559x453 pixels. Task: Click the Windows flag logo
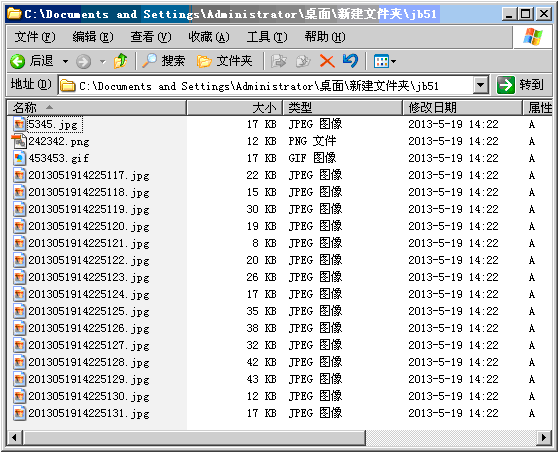(533, 37)
